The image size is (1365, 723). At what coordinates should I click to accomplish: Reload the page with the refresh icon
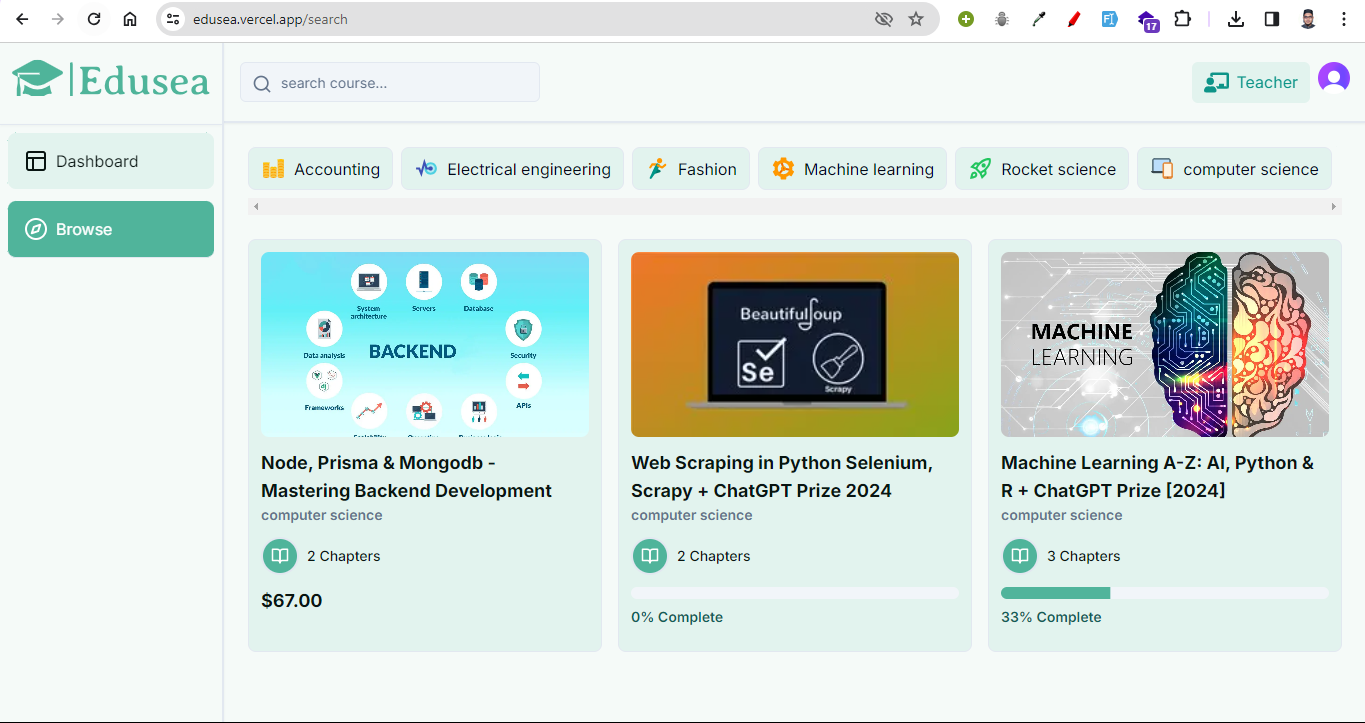click(94, 19)
